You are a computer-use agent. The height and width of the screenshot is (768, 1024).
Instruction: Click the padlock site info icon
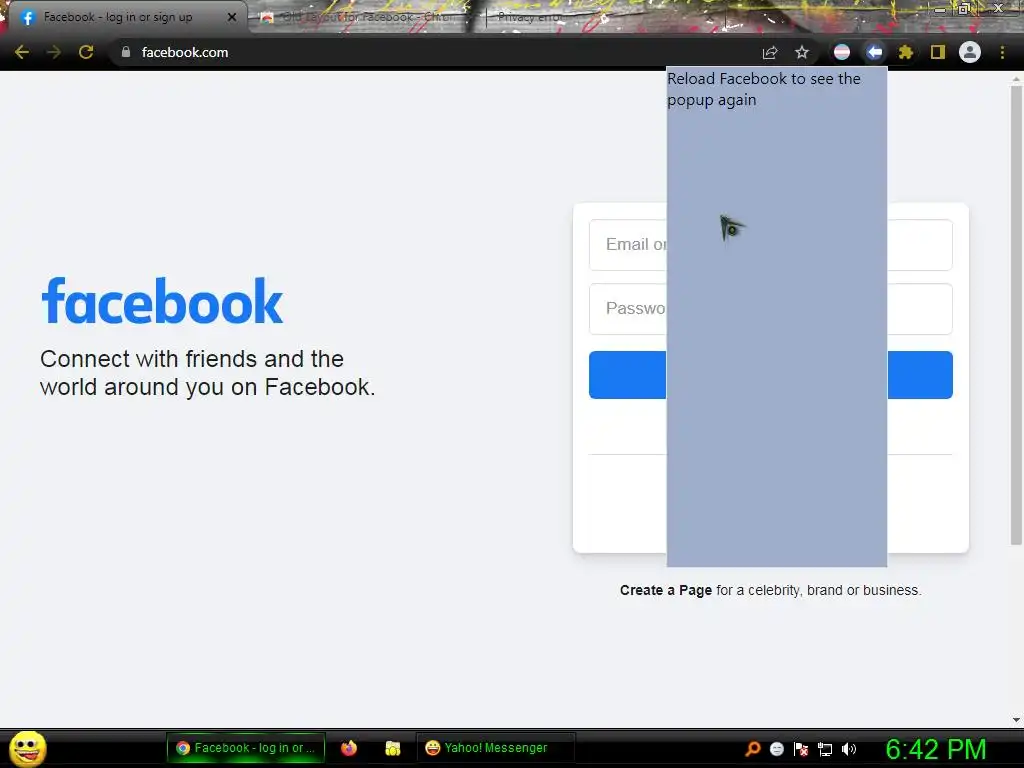tap(126, 52)
